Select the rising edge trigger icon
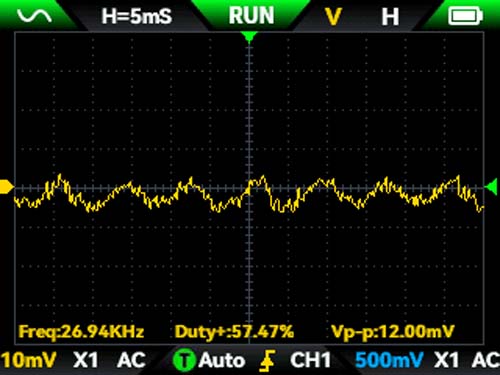Image resolution: width=500 pixels, height=375 pixels. point(267,361)
